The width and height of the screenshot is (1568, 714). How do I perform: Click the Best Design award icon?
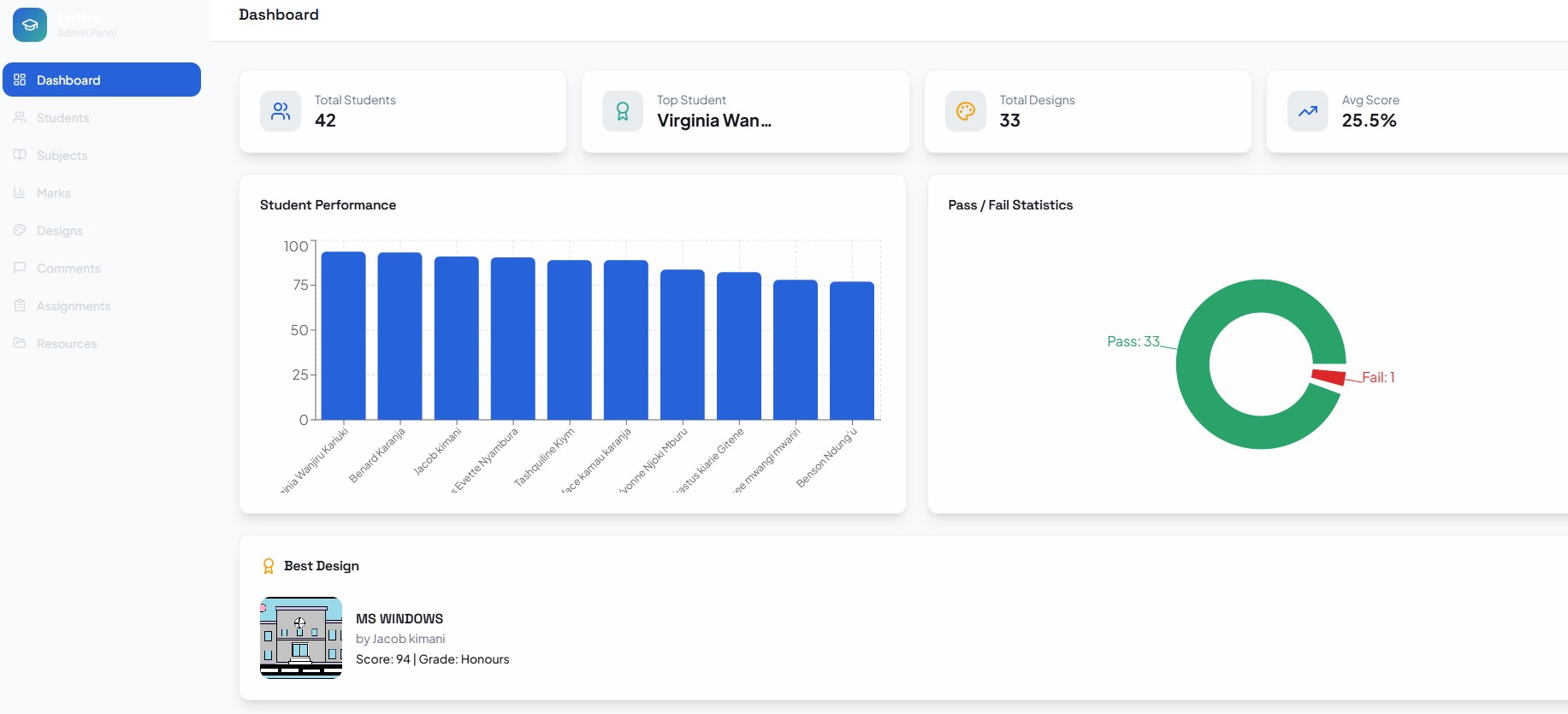(x=269, y=566)
